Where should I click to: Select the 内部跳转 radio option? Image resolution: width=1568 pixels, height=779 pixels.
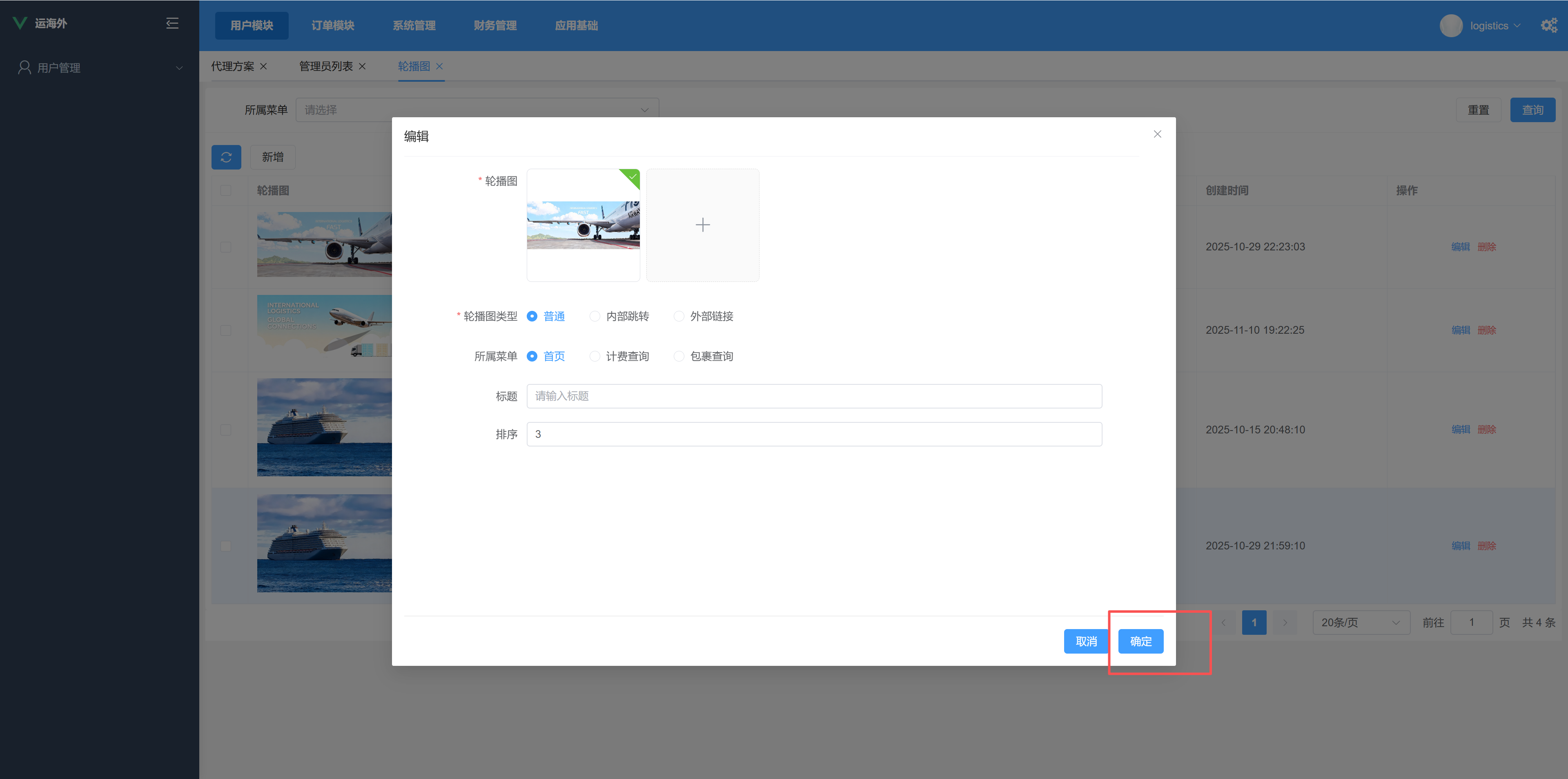[x=595, y=316]
